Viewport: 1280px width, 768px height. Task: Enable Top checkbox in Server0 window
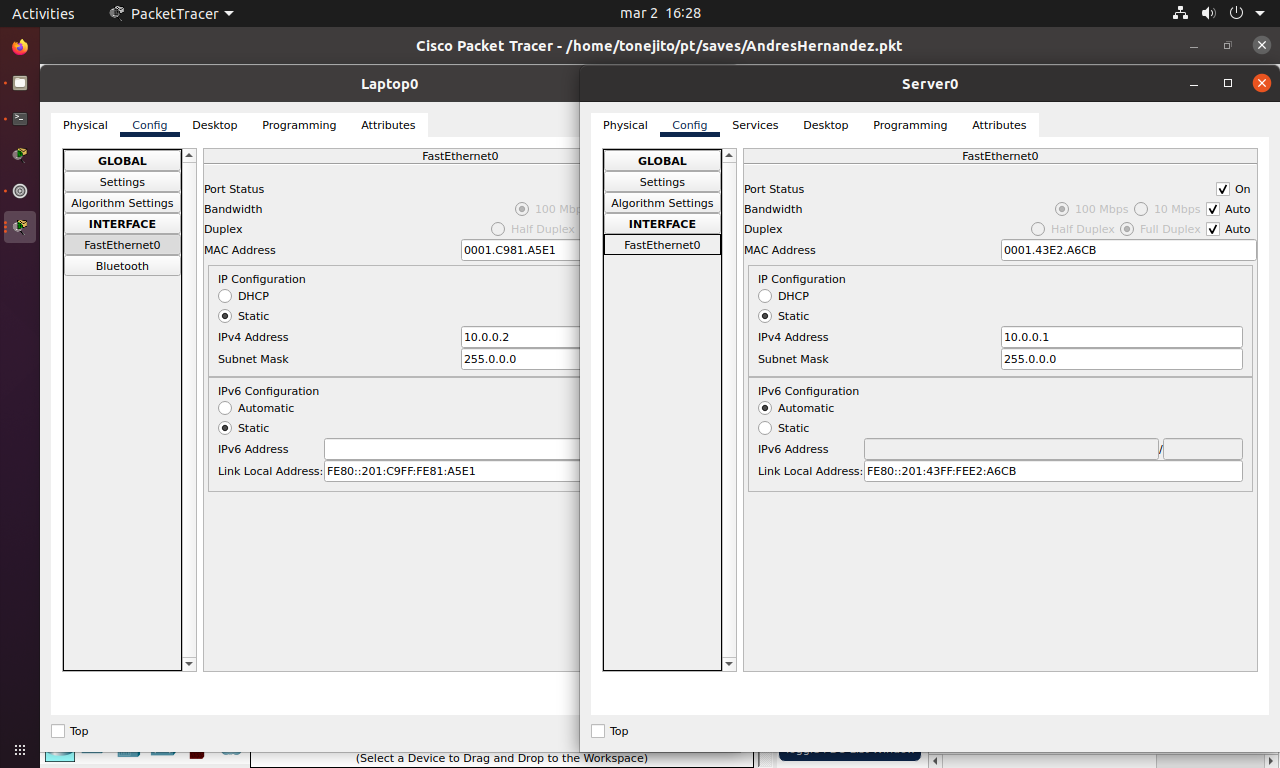[x=598, y=731]
